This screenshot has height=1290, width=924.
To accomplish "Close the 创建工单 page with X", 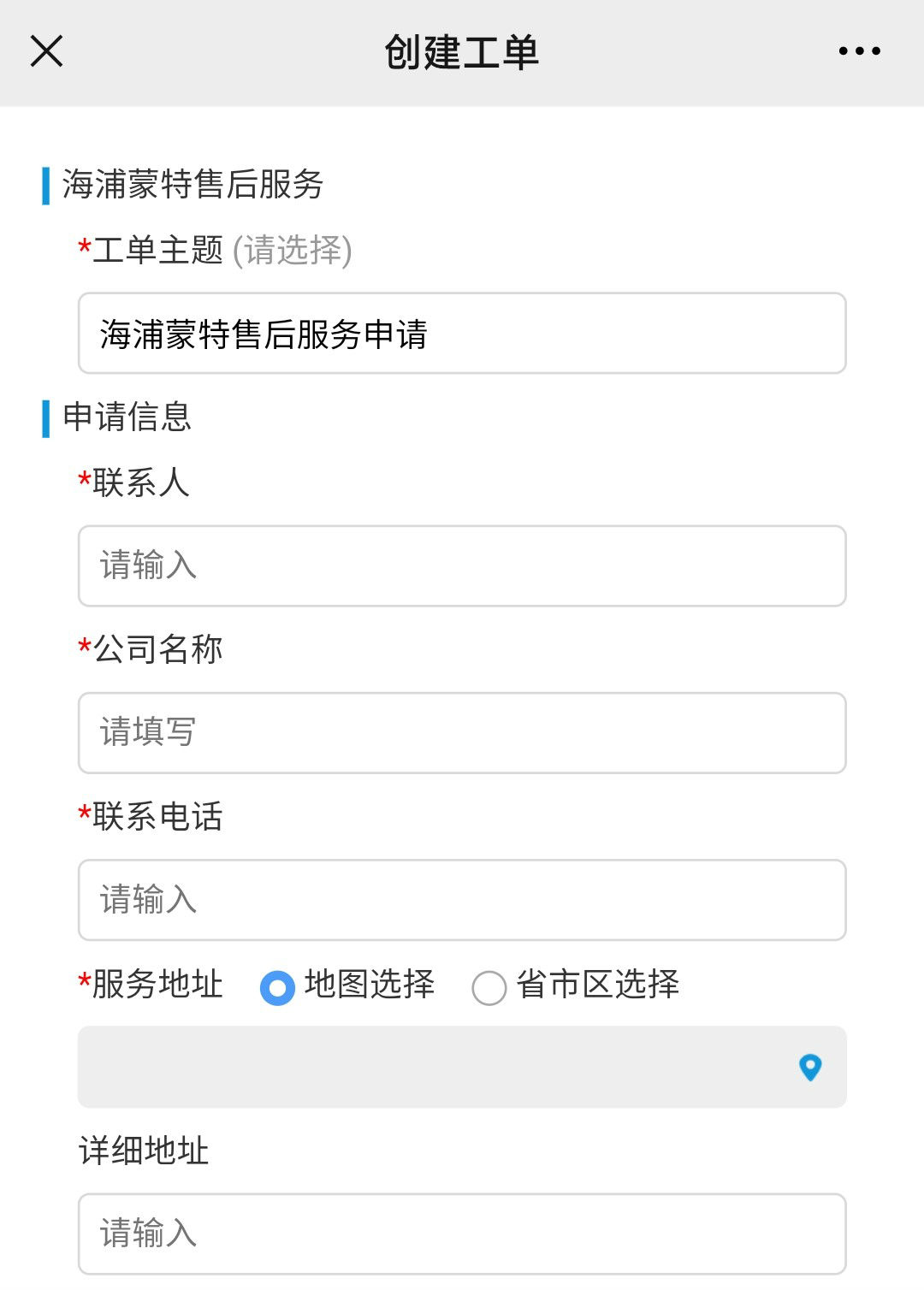I will [x=47, y=51].
